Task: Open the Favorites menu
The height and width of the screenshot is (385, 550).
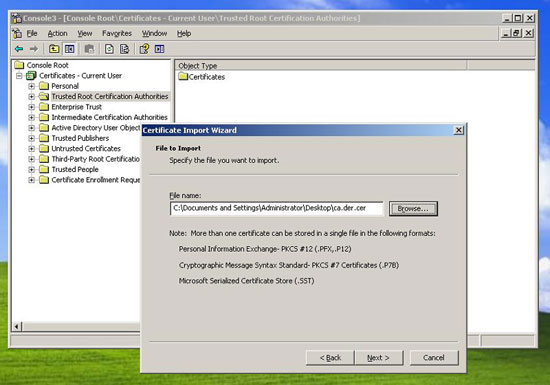Action: click(x=117, y=34)
